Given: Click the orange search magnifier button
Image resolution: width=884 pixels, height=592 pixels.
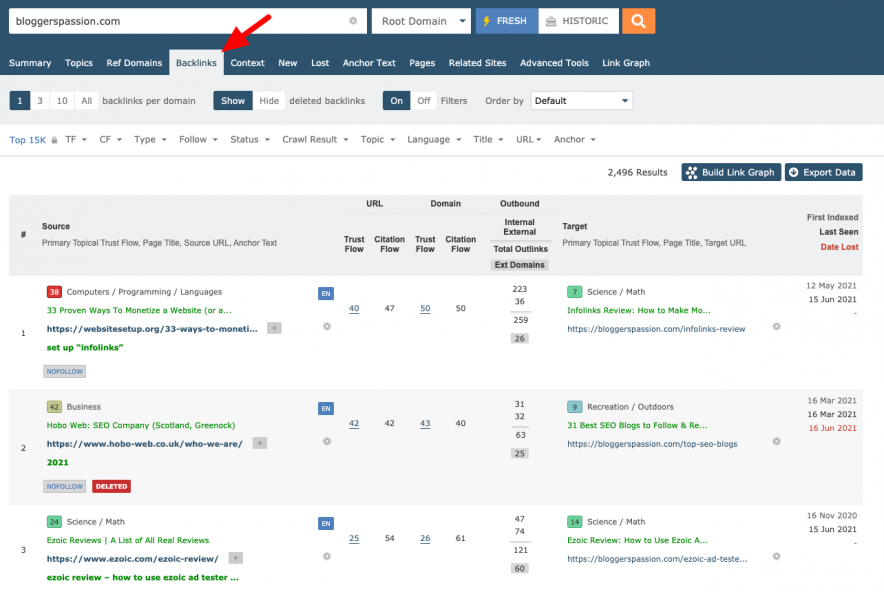Looking at the screenshot, I should tap(638, 20).
